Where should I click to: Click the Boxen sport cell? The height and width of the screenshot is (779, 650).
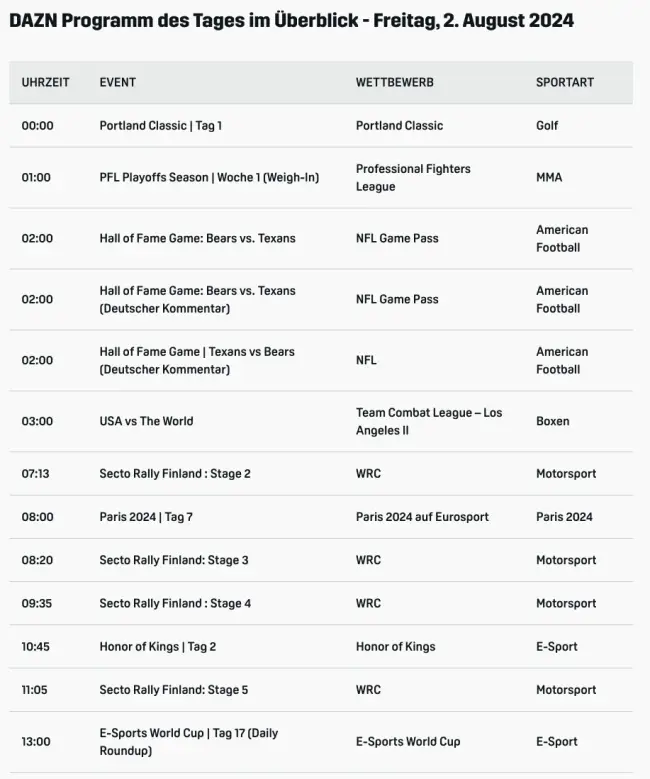click(552, 421)
